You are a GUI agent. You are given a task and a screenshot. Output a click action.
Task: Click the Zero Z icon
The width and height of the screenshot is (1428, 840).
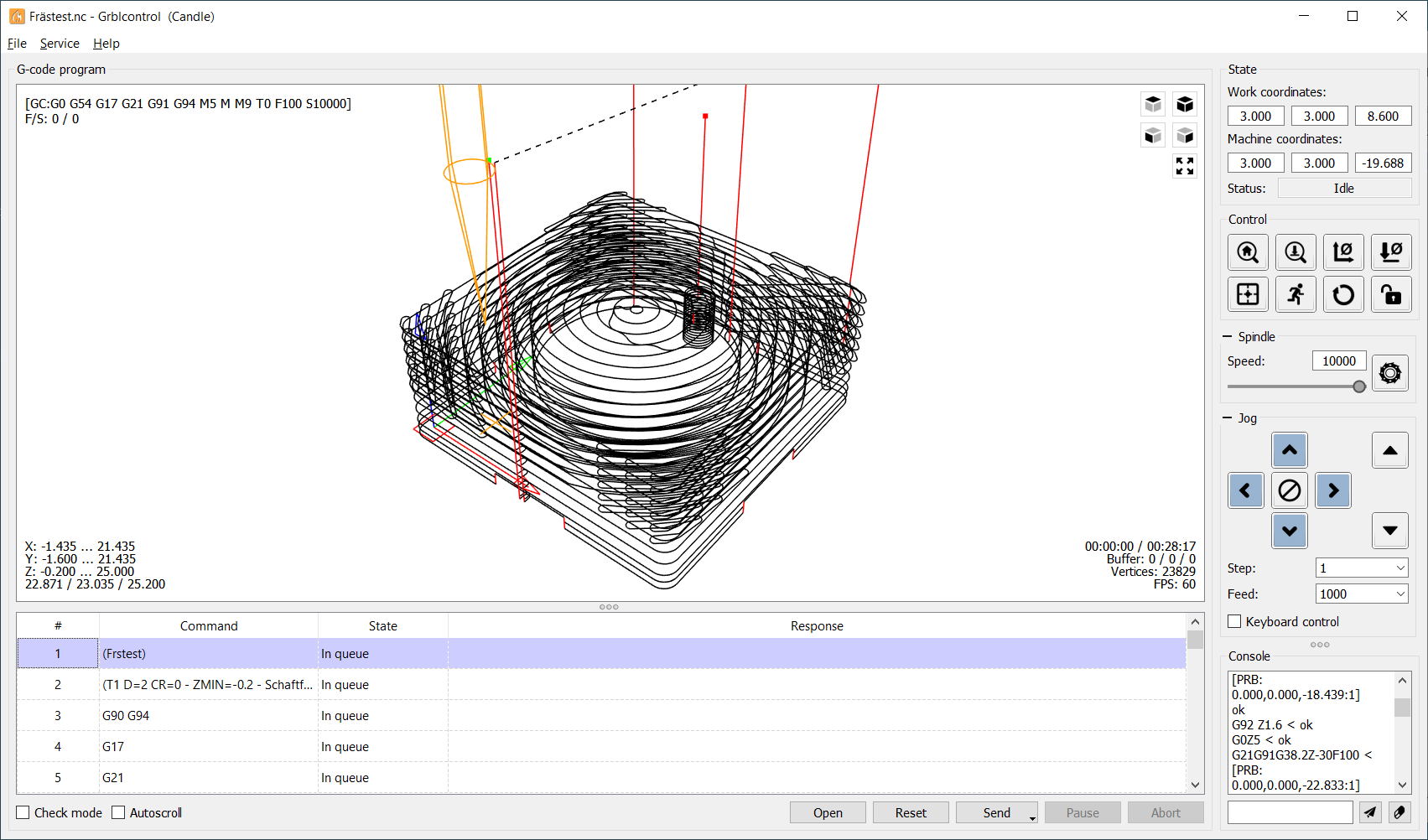point(1391,252)
